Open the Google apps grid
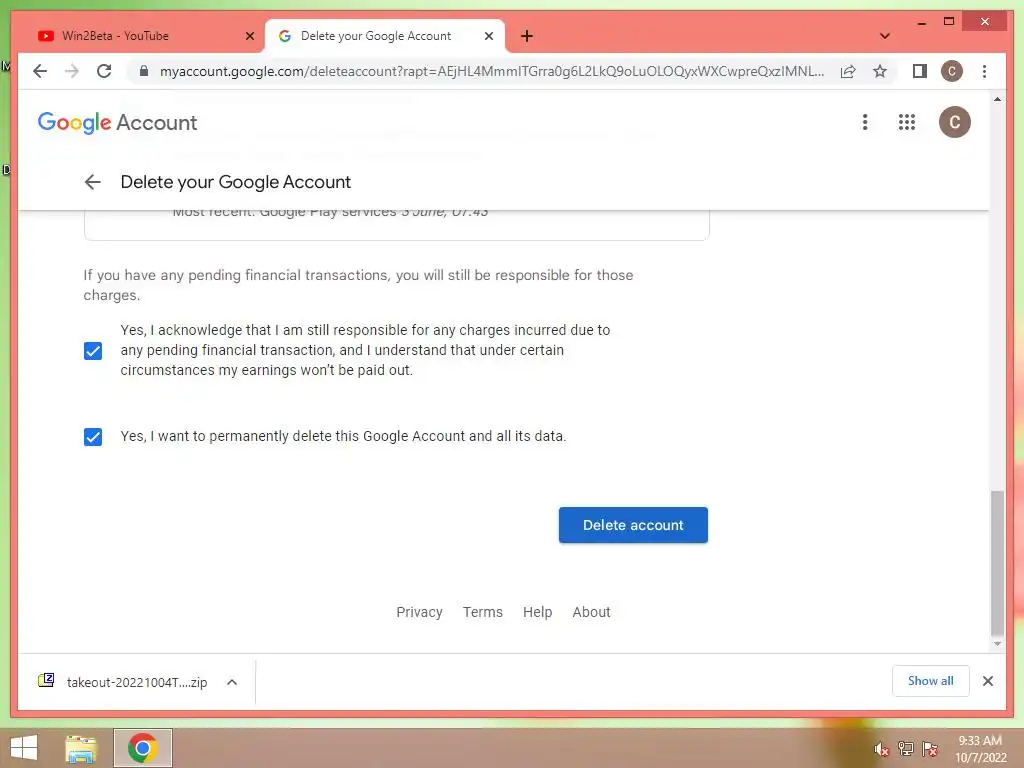Screen dimensions: 1024x768 coord(906,122)
